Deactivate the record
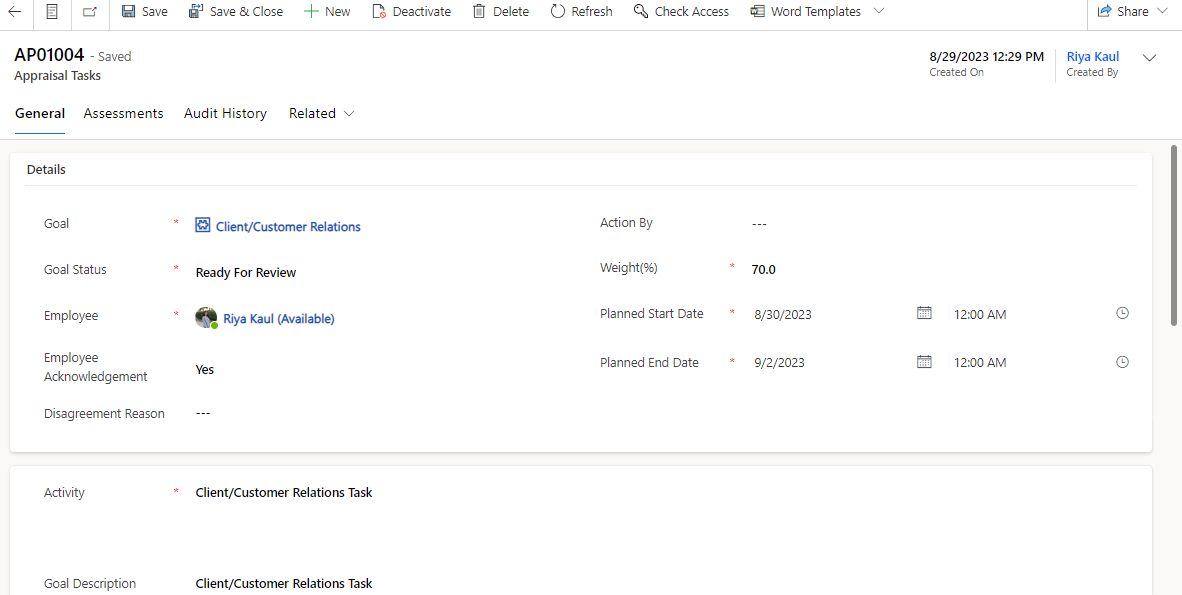The image size is (1182, 595). [411, 11]
